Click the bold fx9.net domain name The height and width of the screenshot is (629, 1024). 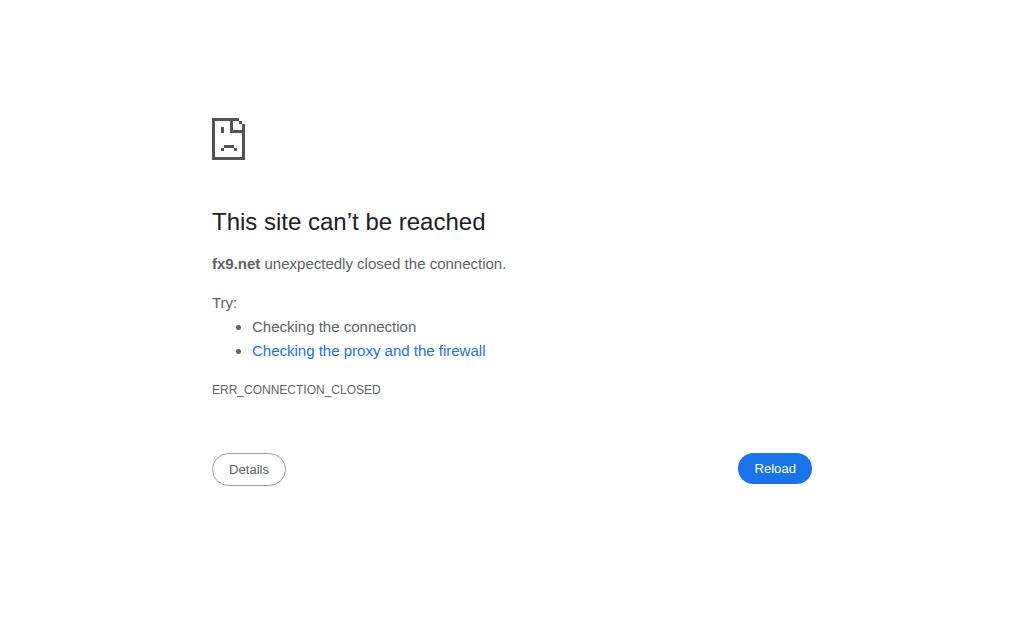coord(236,264)
